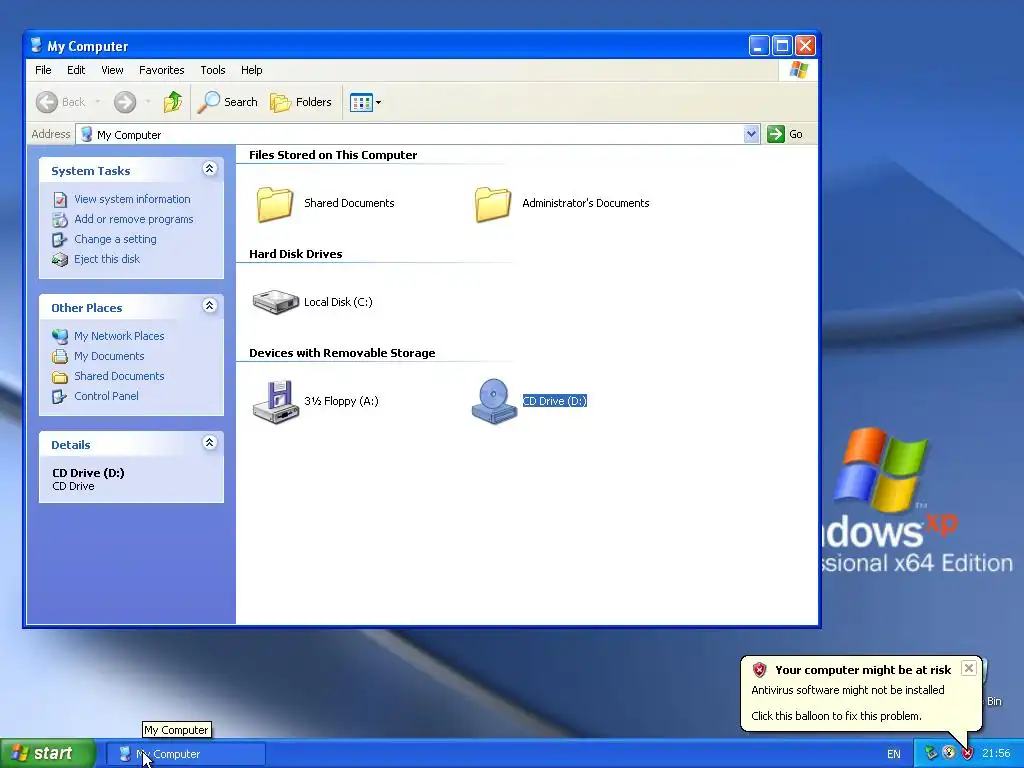Close the antivirus warning balloon
The image size is (1024, 768).
pos(968,668)
